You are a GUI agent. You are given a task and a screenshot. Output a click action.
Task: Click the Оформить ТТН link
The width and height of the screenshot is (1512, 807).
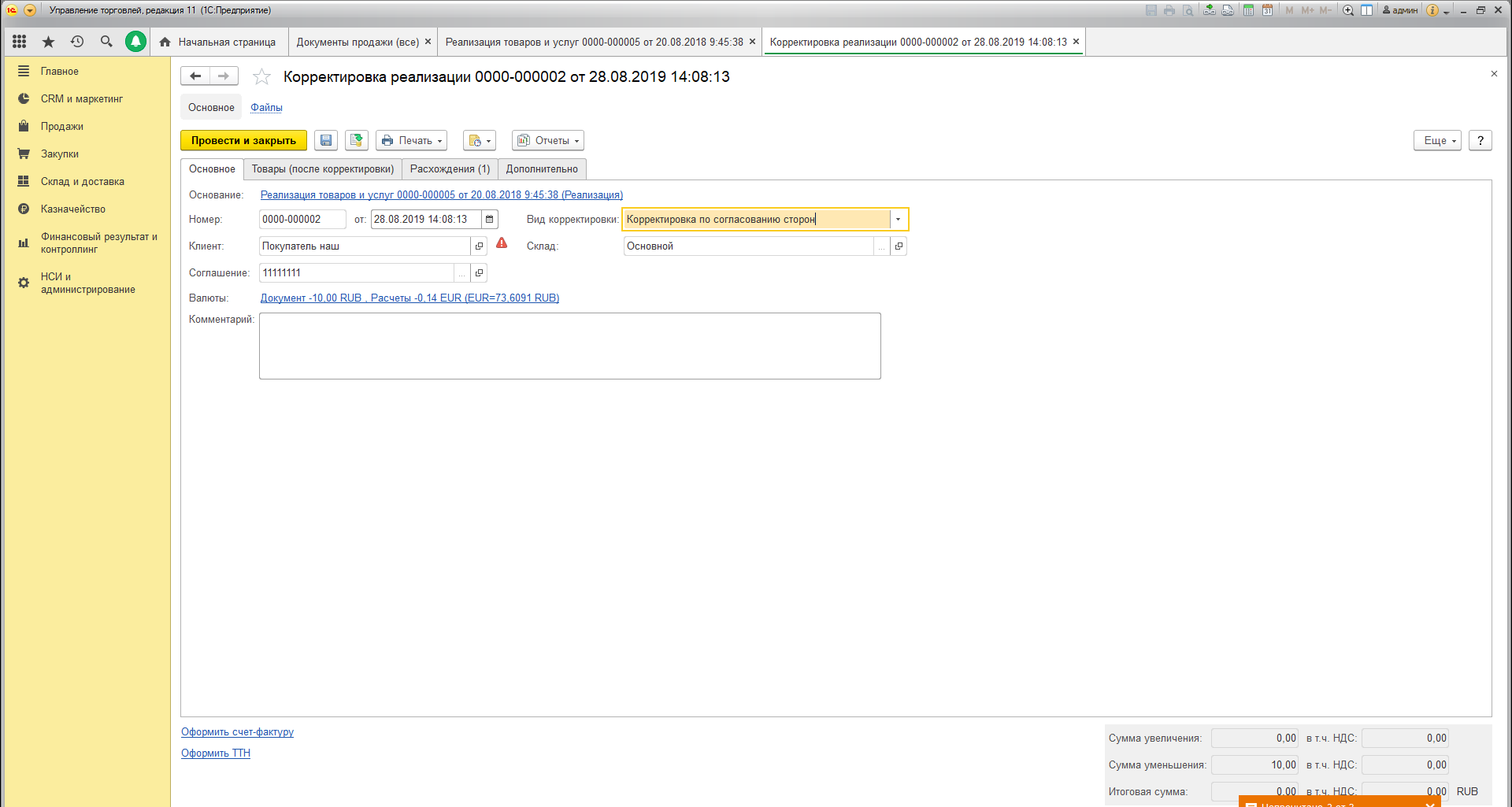216,753
